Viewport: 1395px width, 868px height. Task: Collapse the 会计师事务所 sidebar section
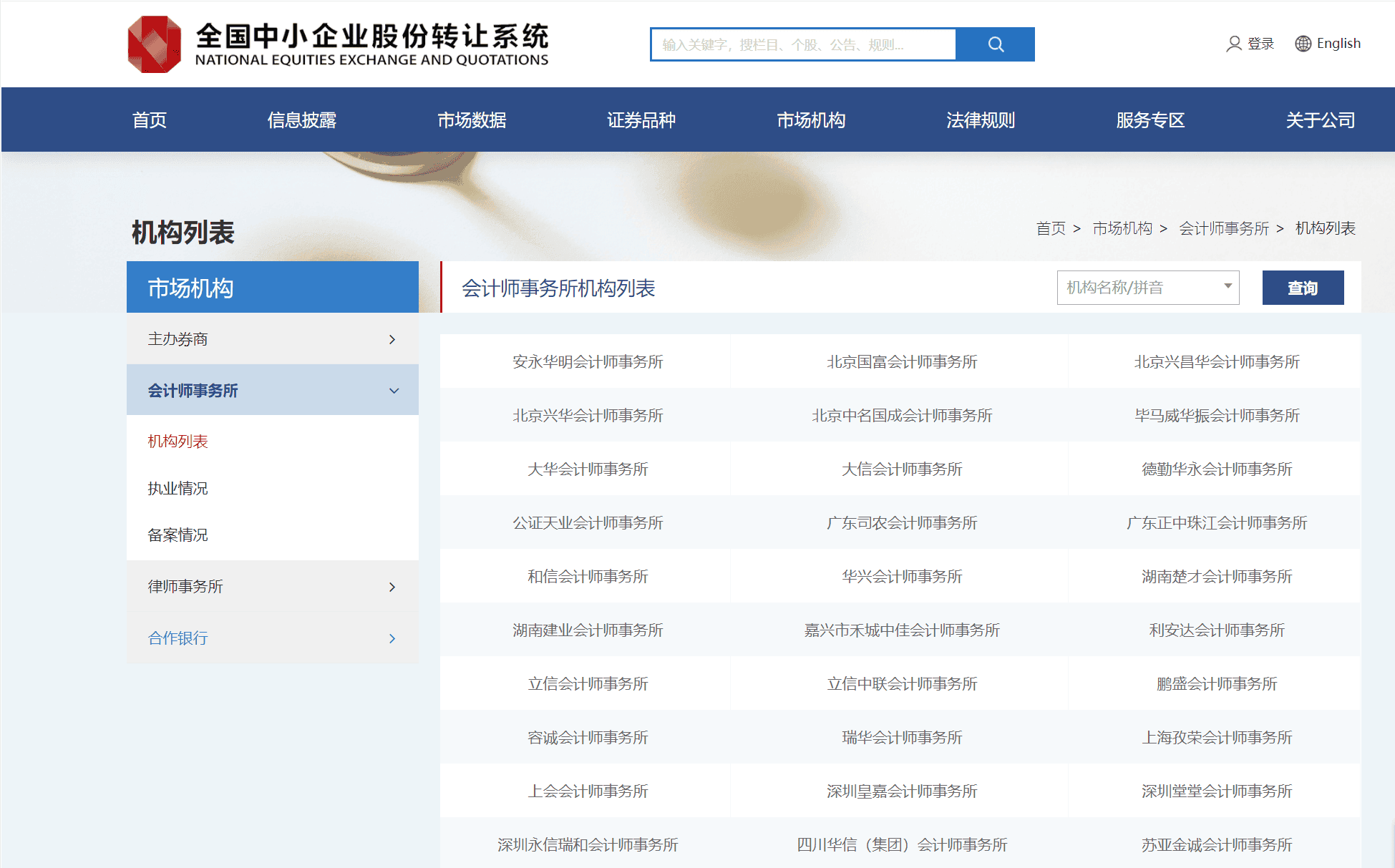click(x=272, y=390)
